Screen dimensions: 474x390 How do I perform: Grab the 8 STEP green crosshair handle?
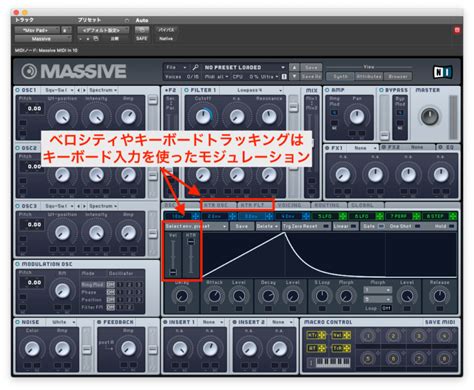tap(453, 216)
